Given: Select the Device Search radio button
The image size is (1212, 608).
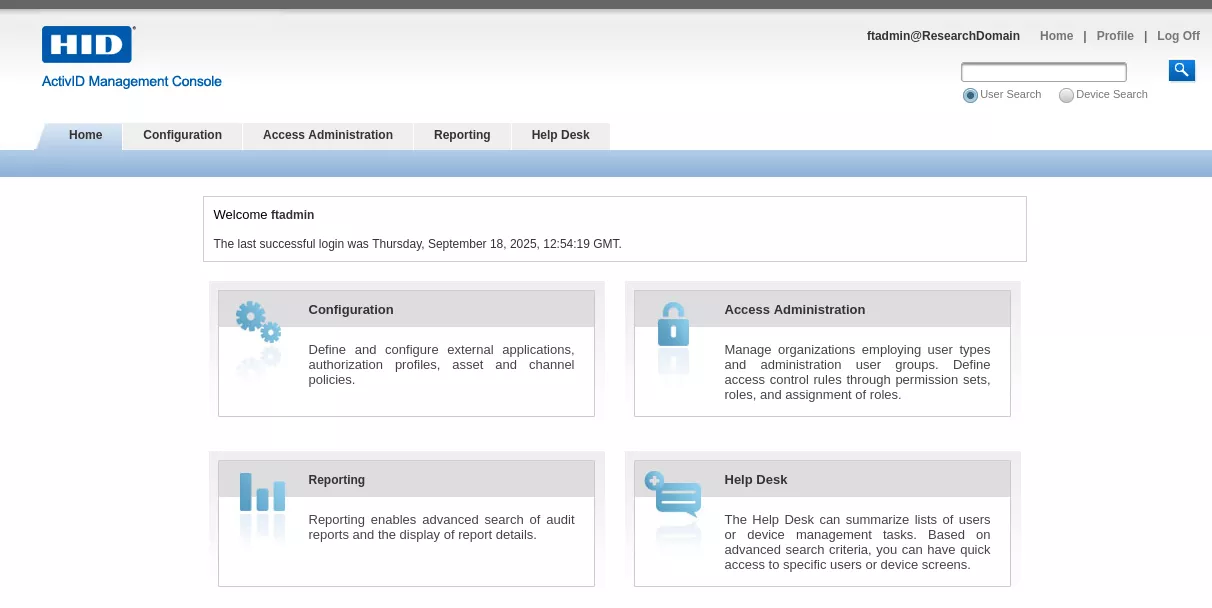Looking at the screenshot, I should pos(1066,95).
